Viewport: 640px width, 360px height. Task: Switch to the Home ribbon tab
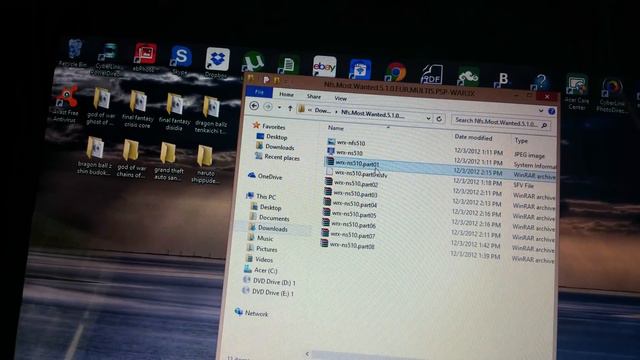(x=286, y=94)
